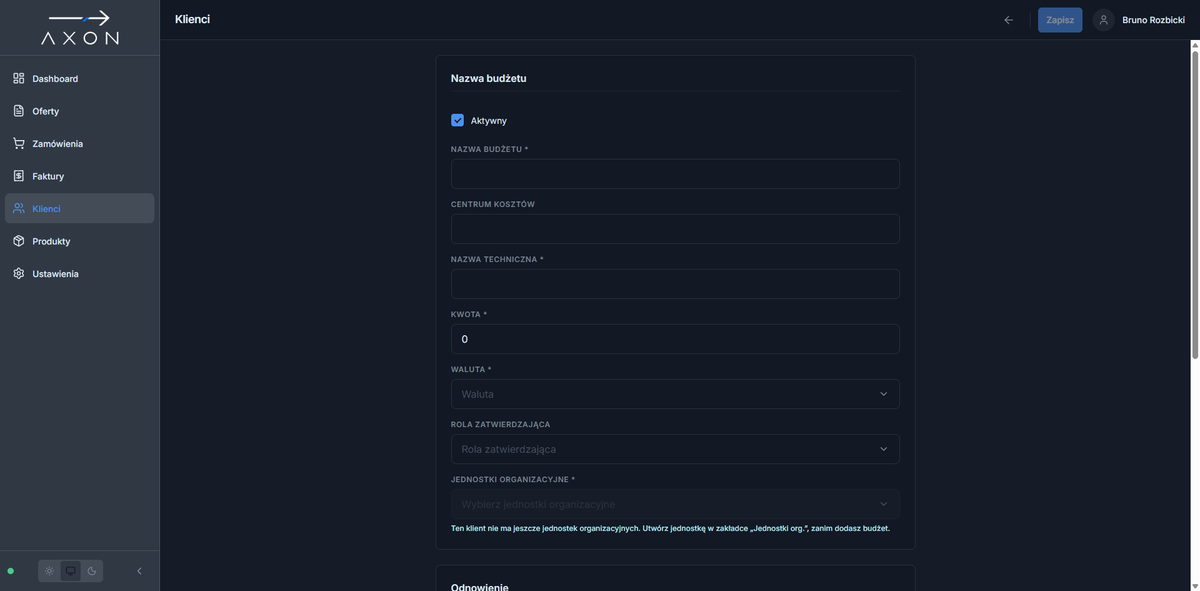Focus the Nazwa techniczna input field
This screenshot has height=591, width=1200.
675,284
